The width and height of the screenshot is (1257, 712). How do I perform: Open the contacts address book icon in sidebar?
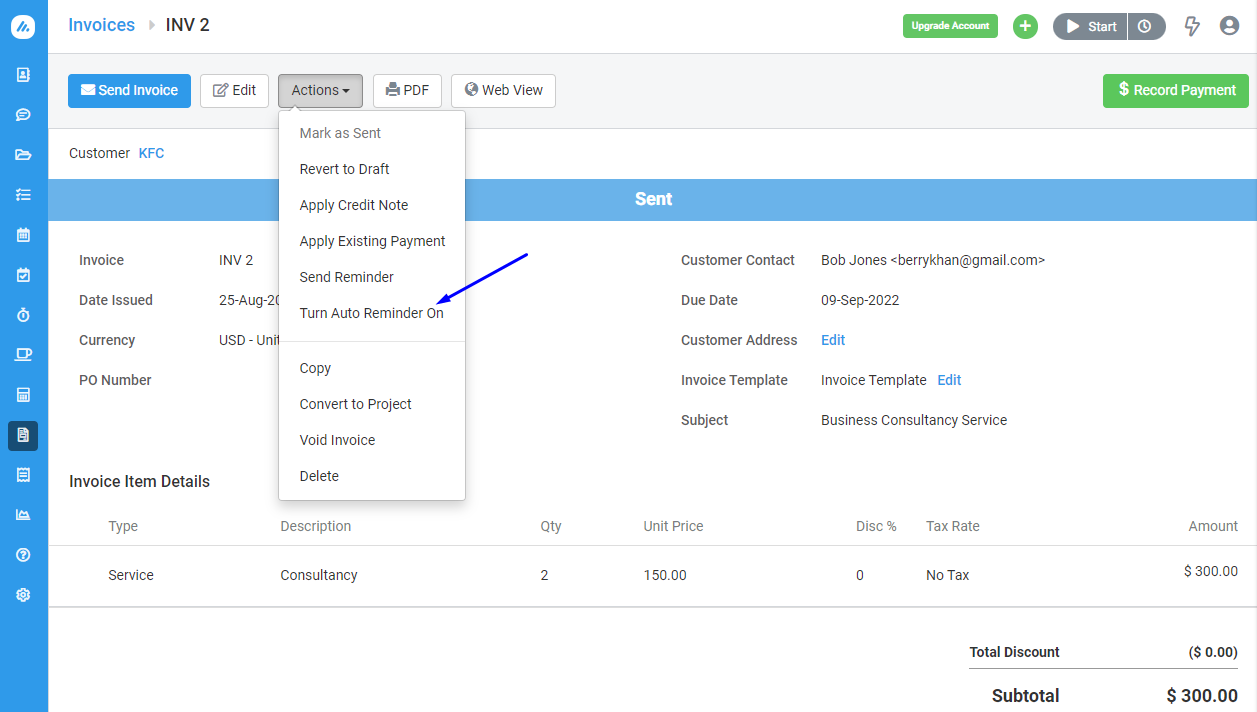tap(23, 75)
